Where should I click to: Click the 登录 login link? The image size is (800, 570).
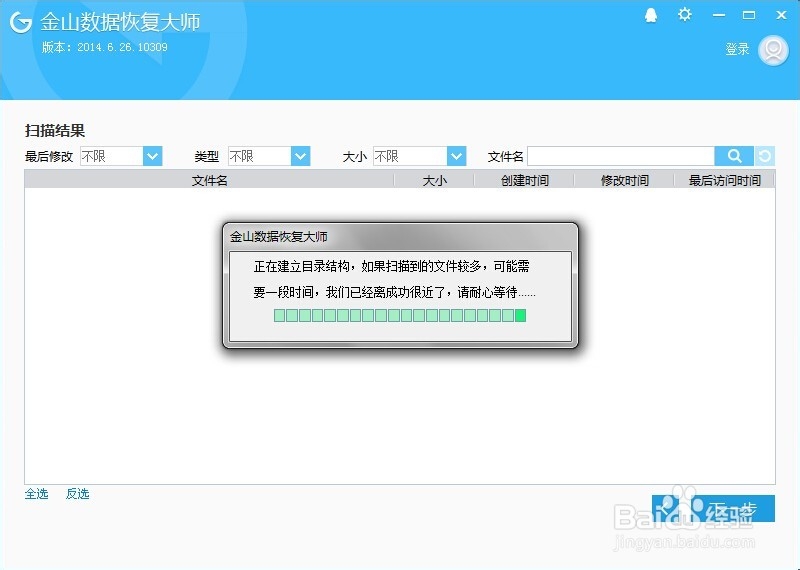pos(737,49)
